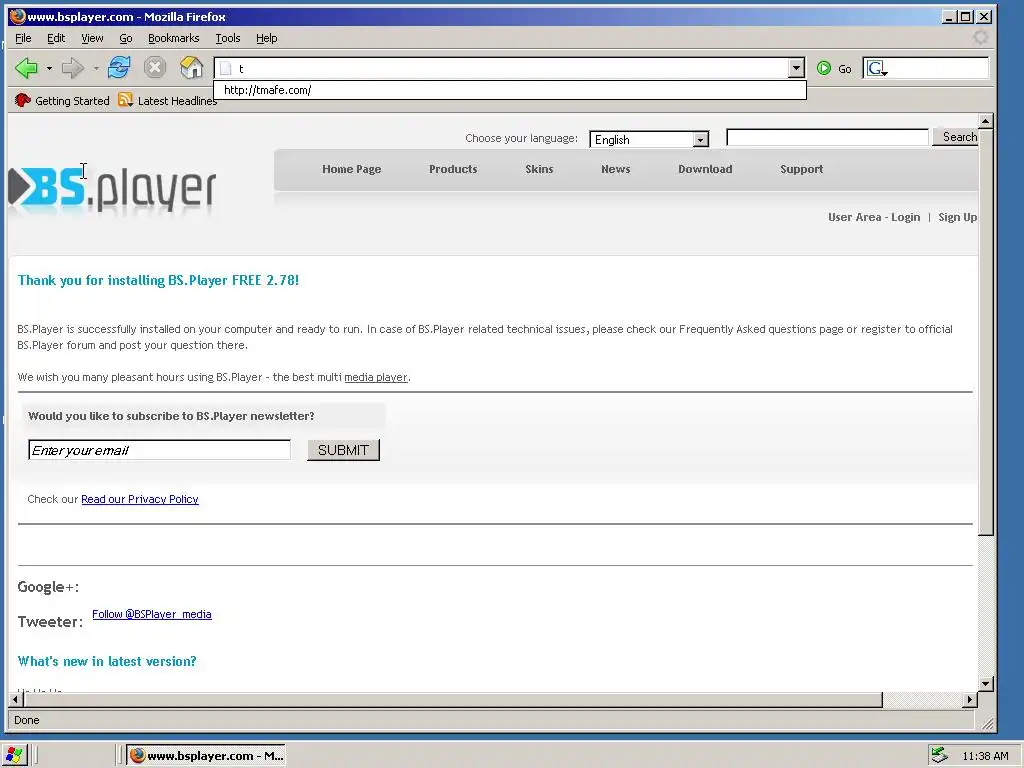Go to the Home Page tab
Screen dimensions: 1024x768
coord(351,169)
